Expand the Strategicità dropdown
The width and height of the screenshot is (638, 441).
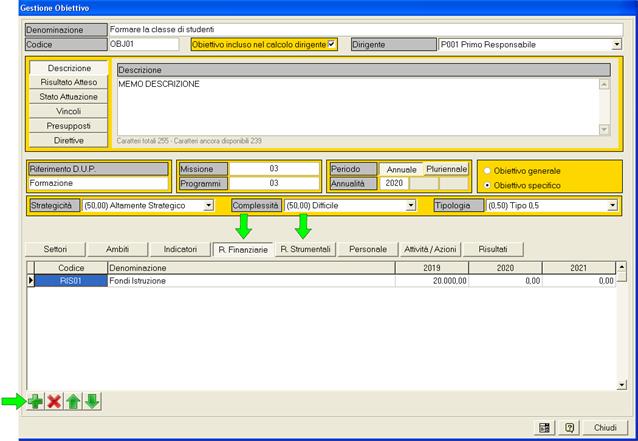[209, 205]
